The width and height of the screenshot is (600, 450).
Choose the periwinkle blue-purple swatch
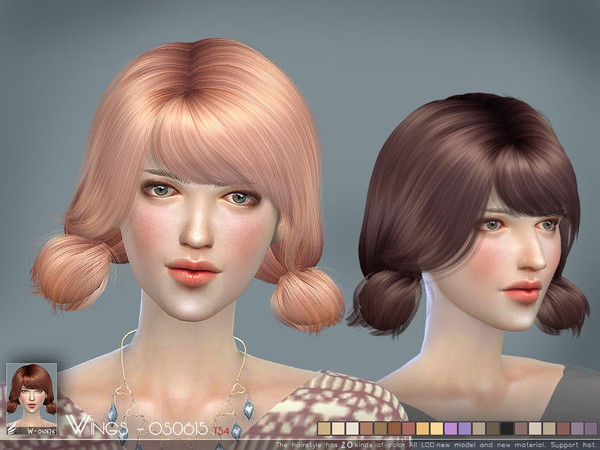(x=465, y=428)
